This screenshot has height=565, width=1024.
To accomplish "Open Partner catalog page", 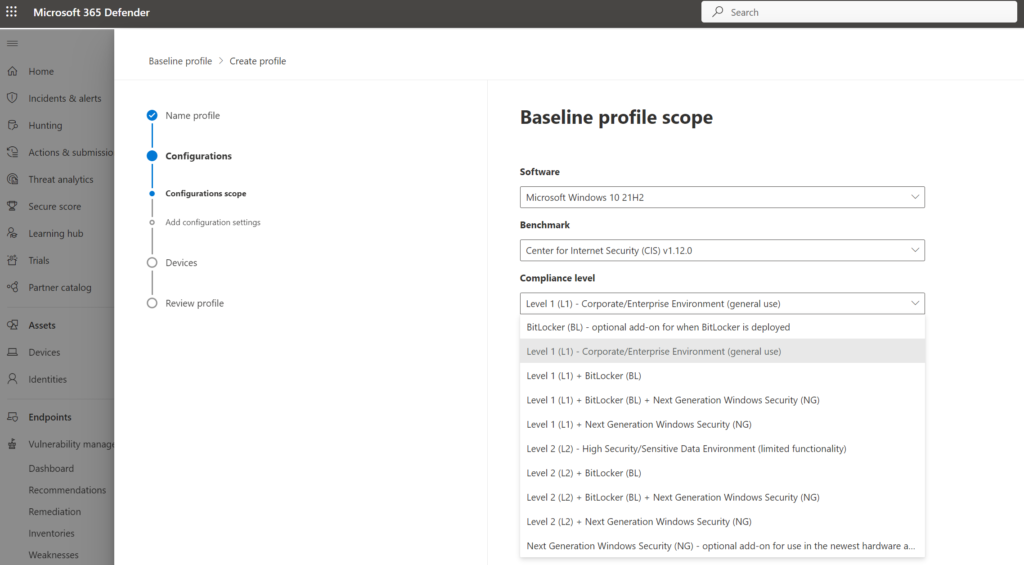I will click(59, 287).
